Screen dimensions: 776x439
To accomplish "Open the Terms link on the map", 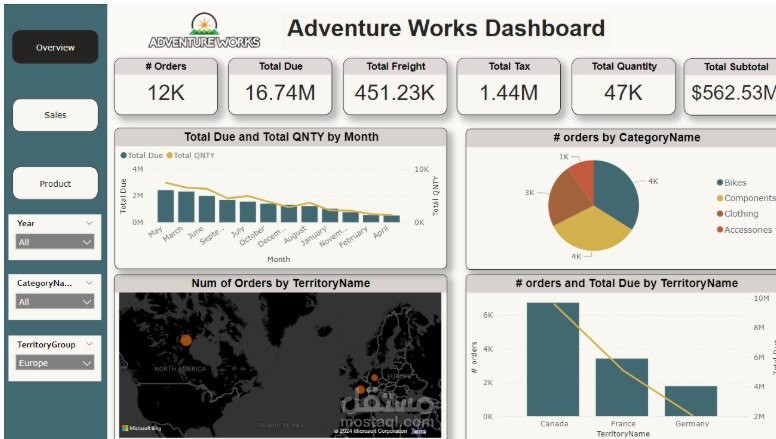I will (418, 431).
